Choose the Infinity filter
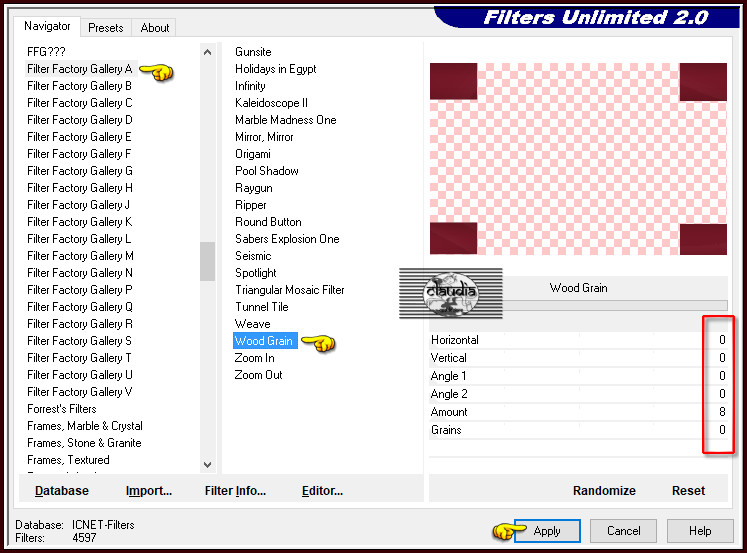Image resolution: width=747 pixels, height=553 pixels. click(250, 86)
